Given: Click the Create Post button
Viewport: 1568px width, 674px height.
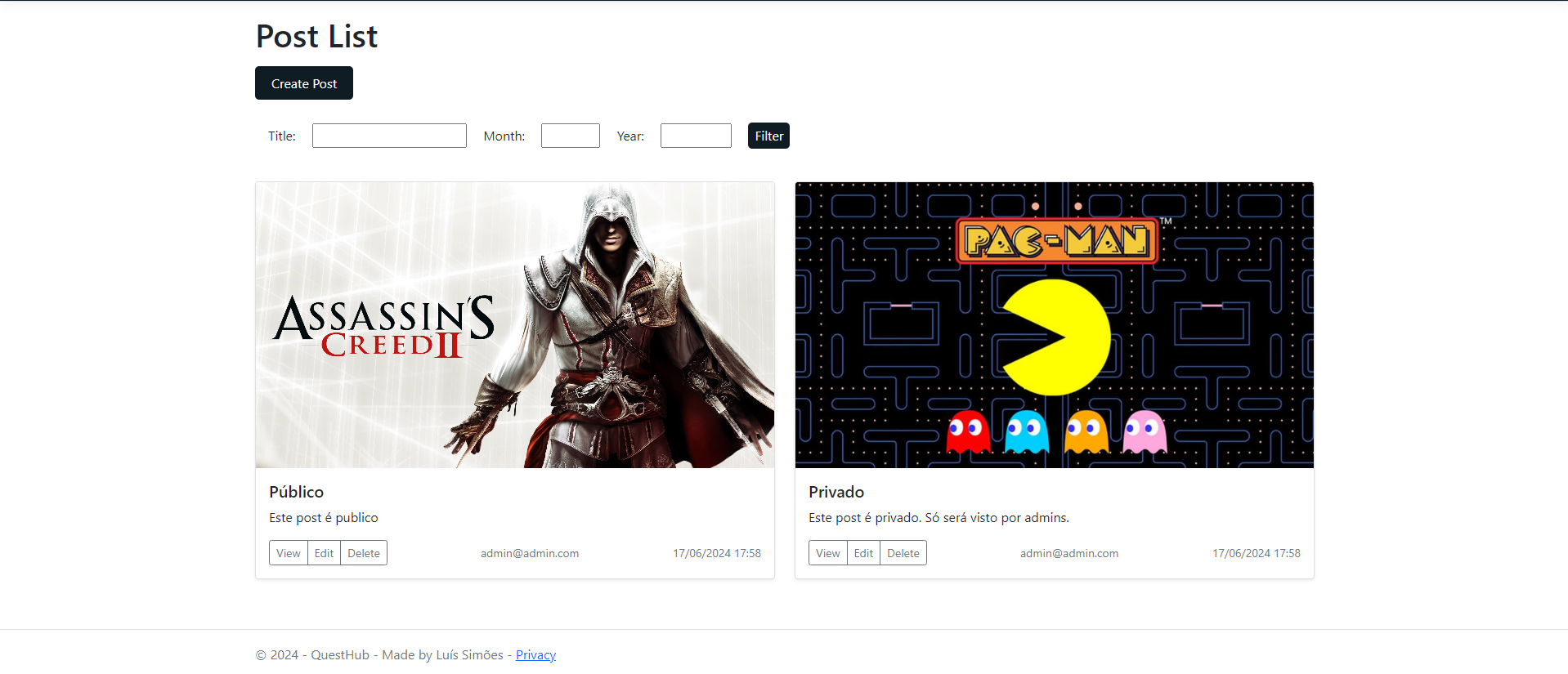Looking at the screenshot, I should 303,83.
